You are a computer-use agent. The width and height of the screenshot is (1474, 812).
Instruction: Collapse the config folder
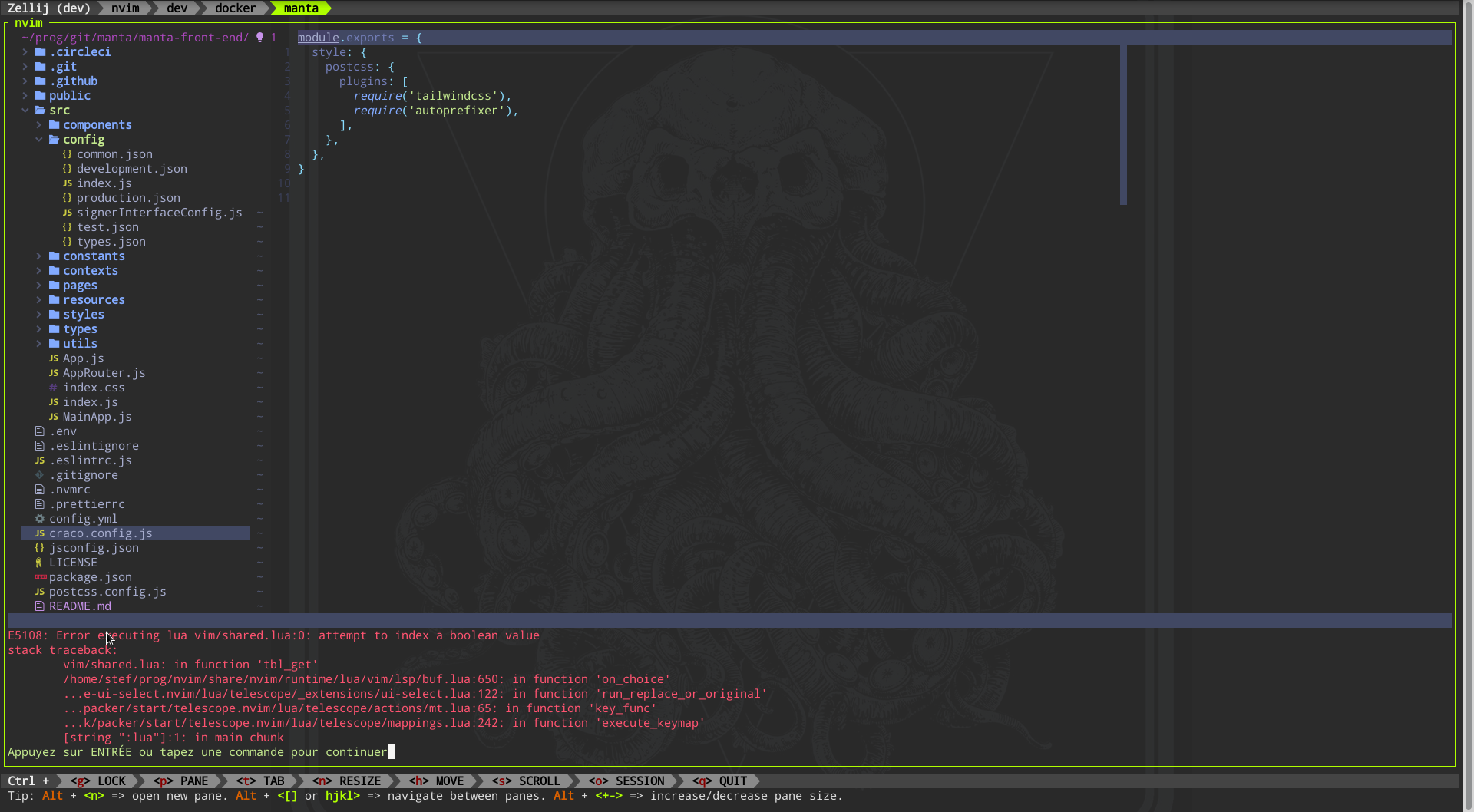point(39,139)
